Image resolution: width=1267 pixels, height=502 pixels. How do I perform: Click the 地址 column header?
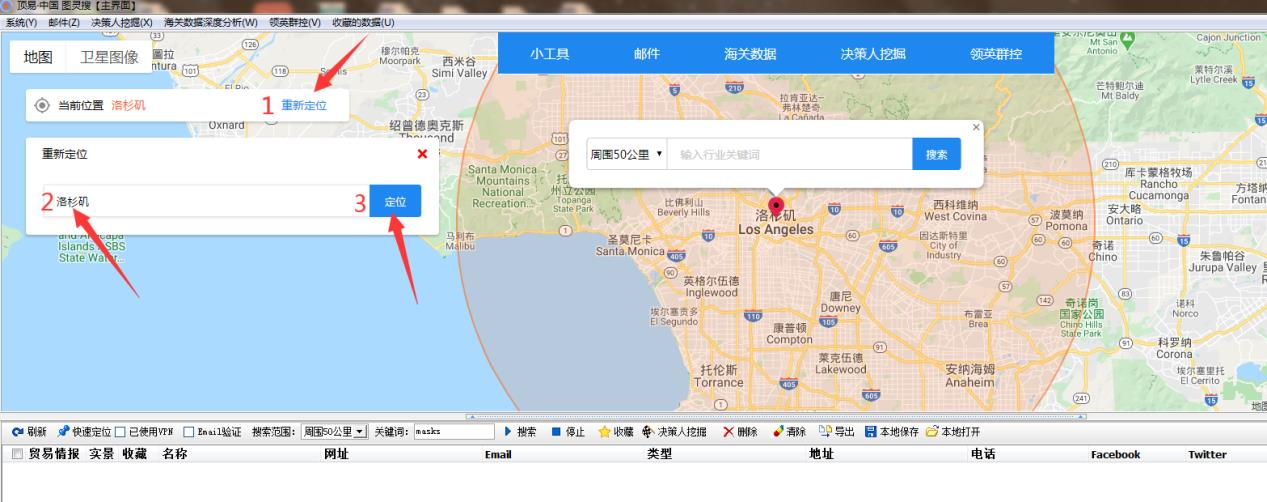coord(822,454)
